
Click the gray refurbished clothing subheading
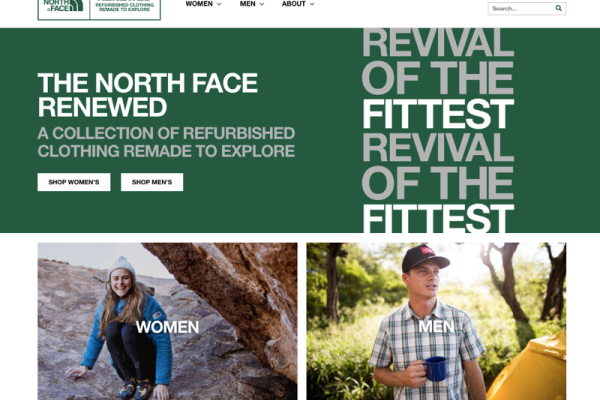pyautogui.click(x=166, y=142)
